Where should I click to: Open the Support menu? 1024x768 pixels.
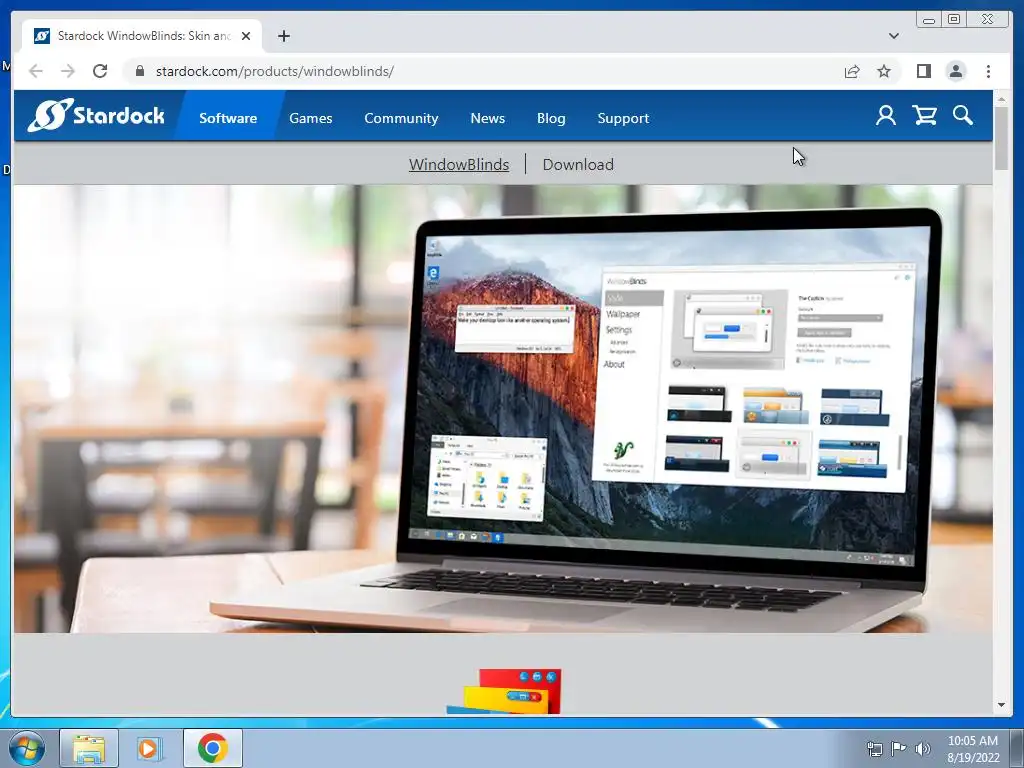click(x=623, y=118)
